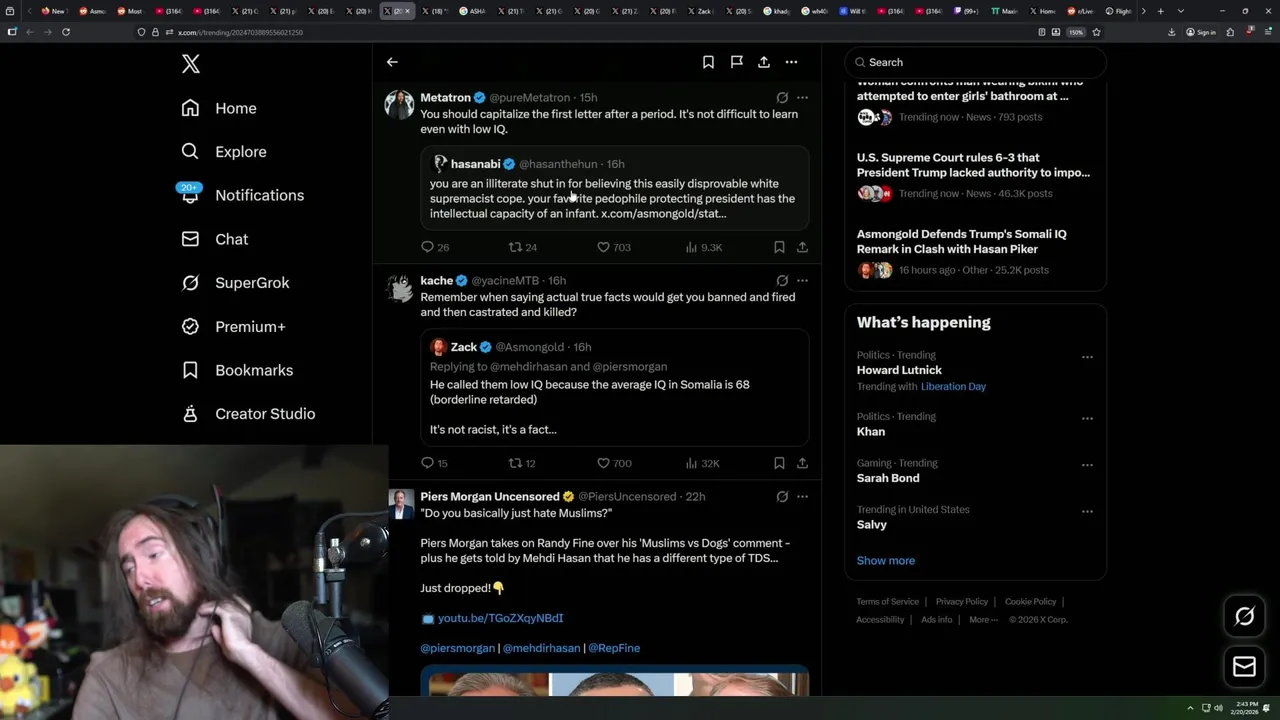This screenshot has height=720, width=1280.
Task: Share kache's post
Action: click(802, 463)
